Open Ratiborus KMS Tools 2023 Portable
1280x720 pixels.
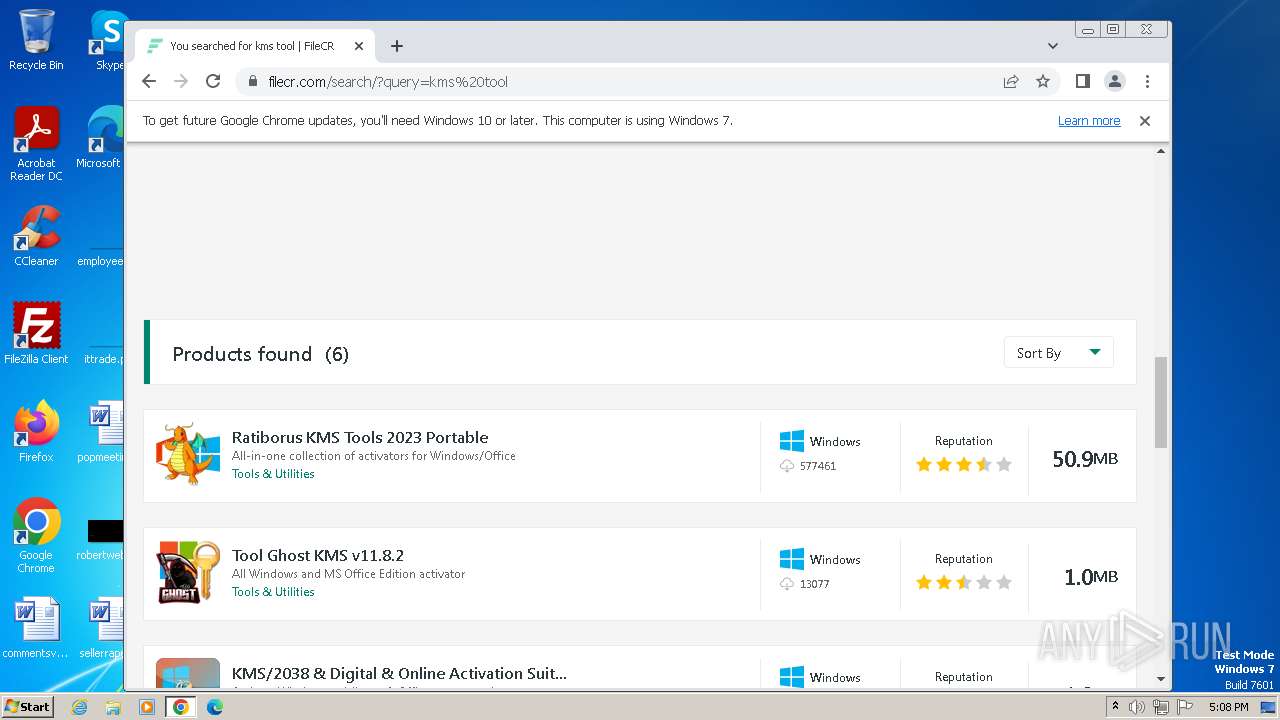pyautogui.click(x=360, y=437)
